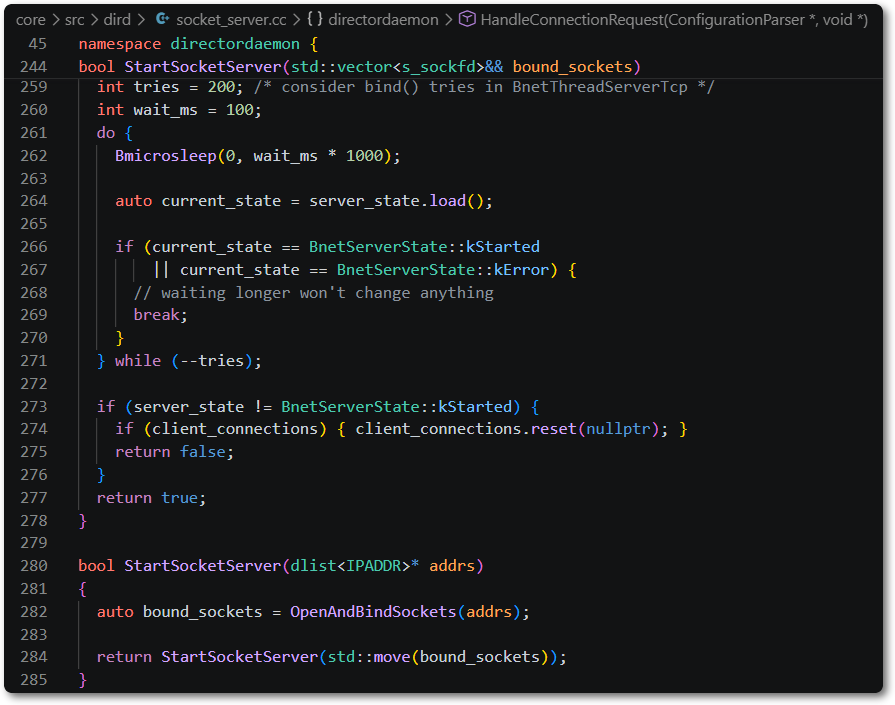Open the core breadcrumb folder
The width and height of the screenshot is (895, 705).
point(31,20)
